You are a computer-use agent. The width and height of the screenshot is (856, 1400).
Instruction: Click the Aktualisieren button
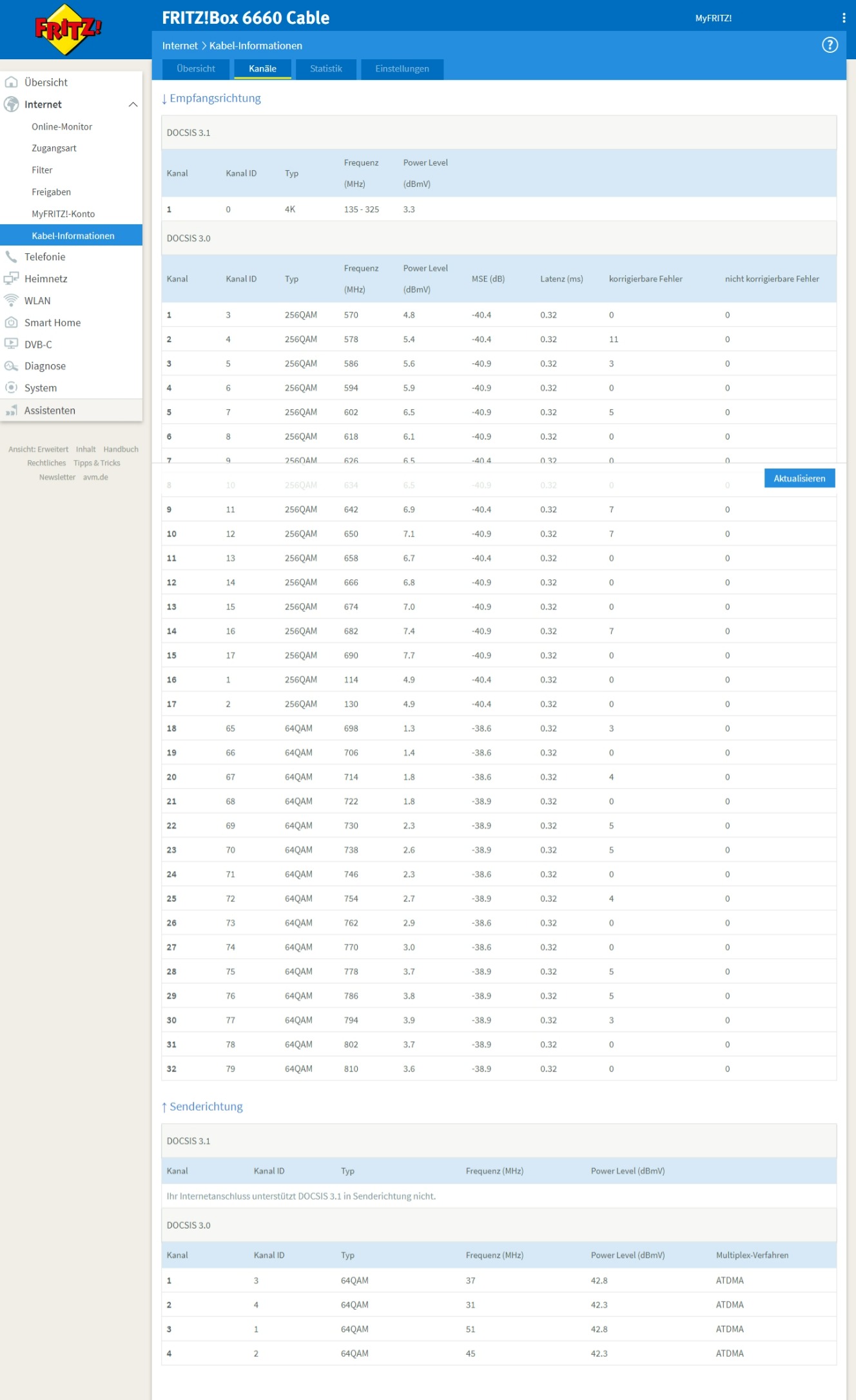coord(799,478)
